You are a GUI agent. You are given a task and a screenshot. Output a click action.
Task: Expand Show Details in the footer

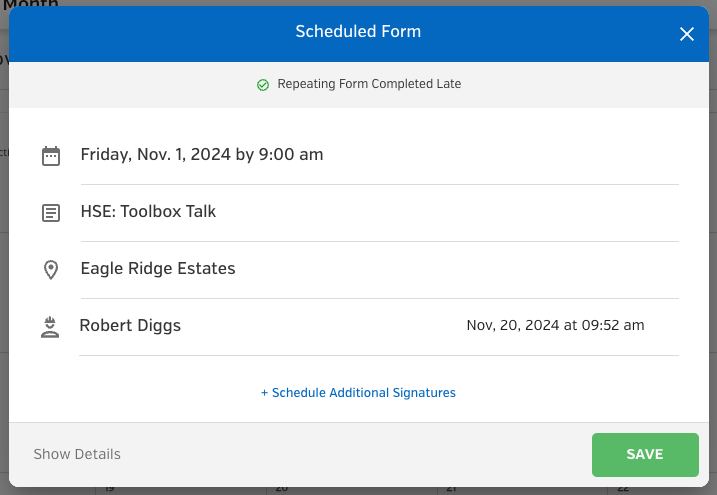[77, 454]
